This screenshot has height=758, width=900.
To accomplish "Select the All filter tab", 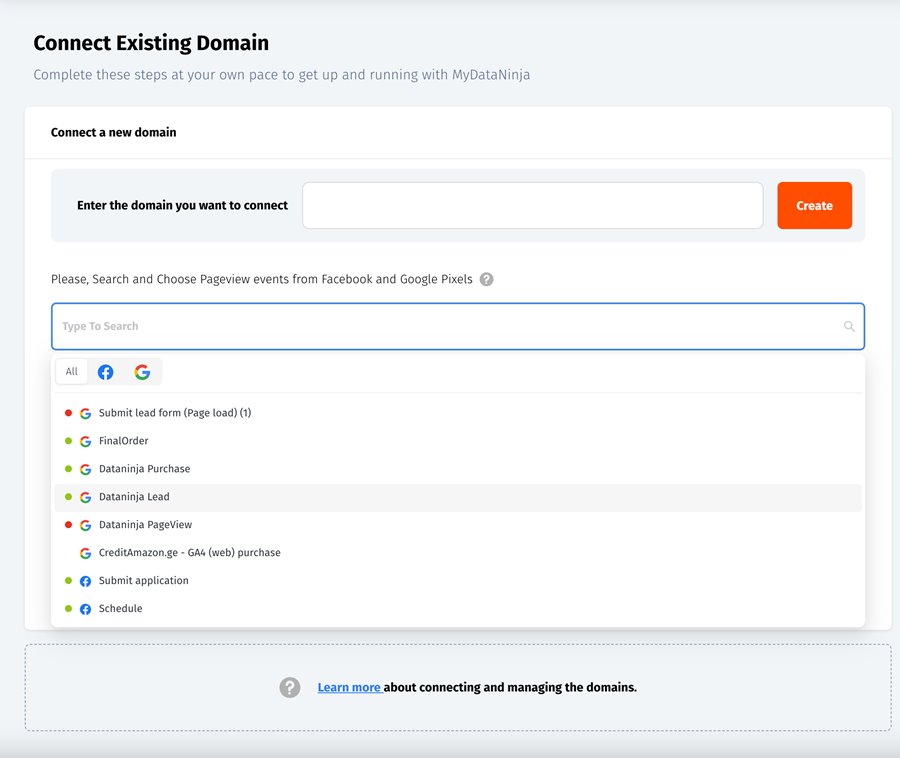I will [72, 372].
